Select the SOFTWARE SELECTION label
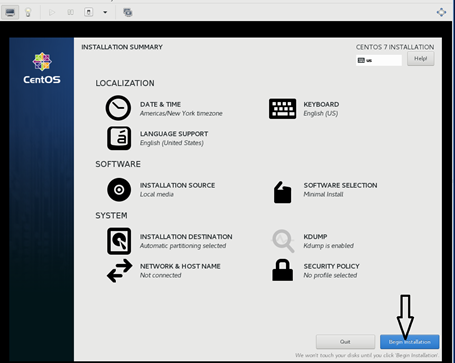This screenshot has height=363, width=455. tap(340, 185)
